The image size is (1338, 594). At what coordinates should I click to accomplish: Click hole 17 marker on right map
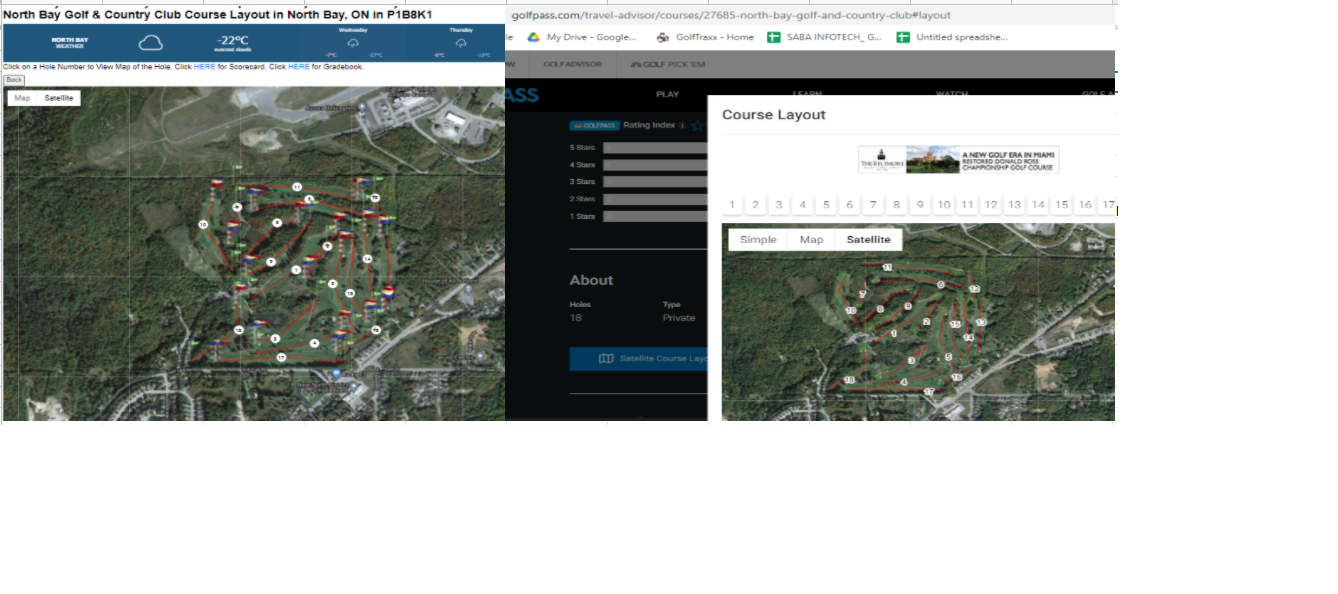pyautogui.click(x=928, y=392)
